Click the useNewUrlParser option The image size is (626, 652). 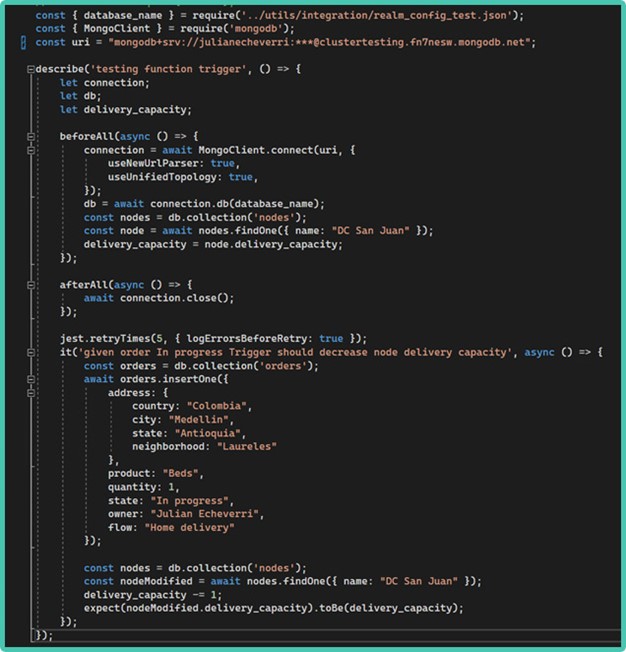coord(153,163)
